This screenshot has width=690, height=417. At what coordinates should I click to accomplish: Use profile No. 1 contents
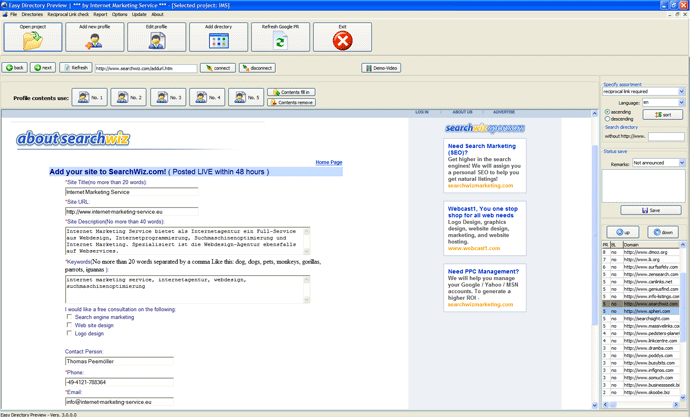pyautogui.click(x=90, y=98)
